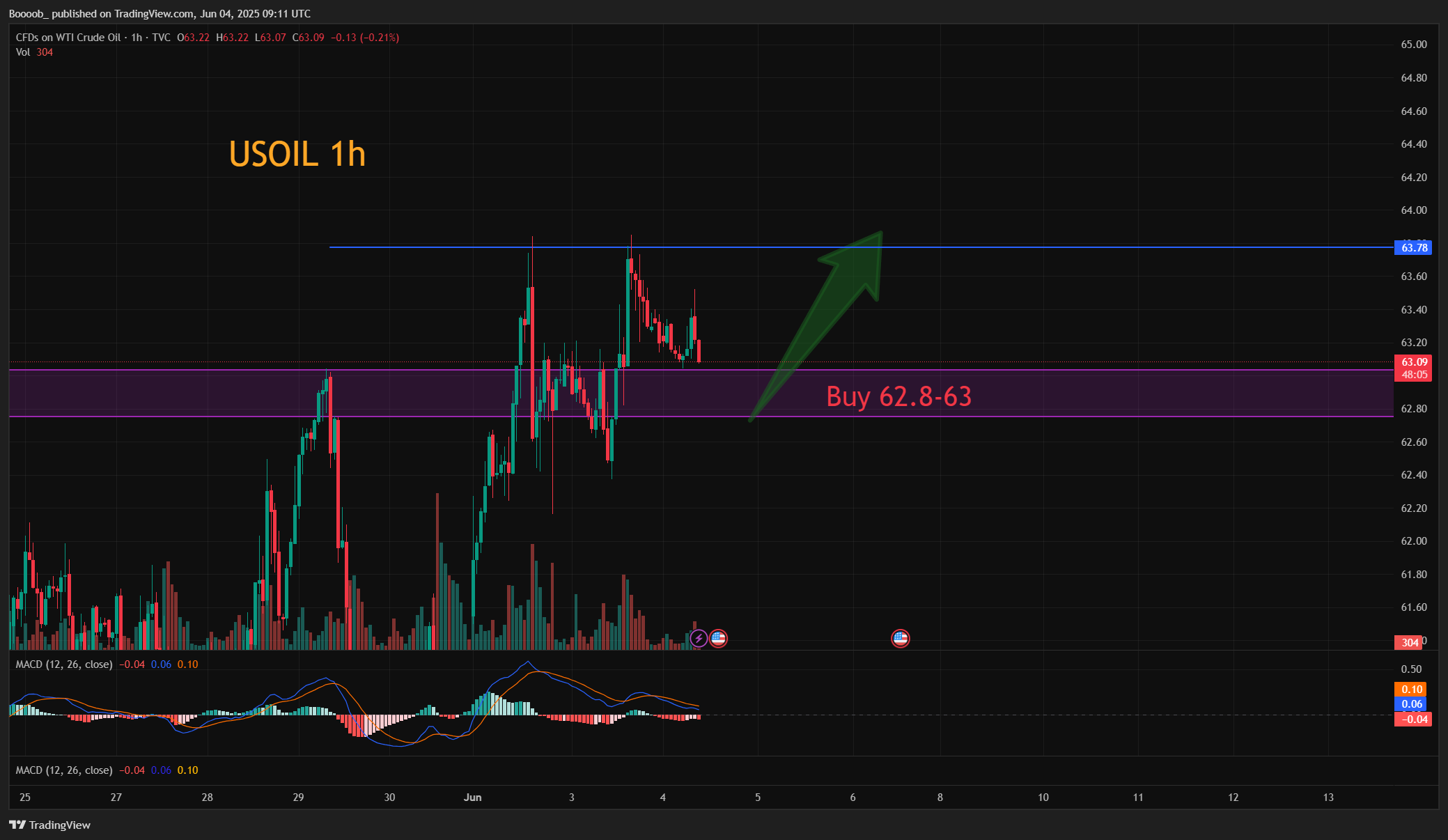Click the TradingView logo at the bottom left
The width and height of the screenshot is (1448, 840).
click(x=50, y=825)
